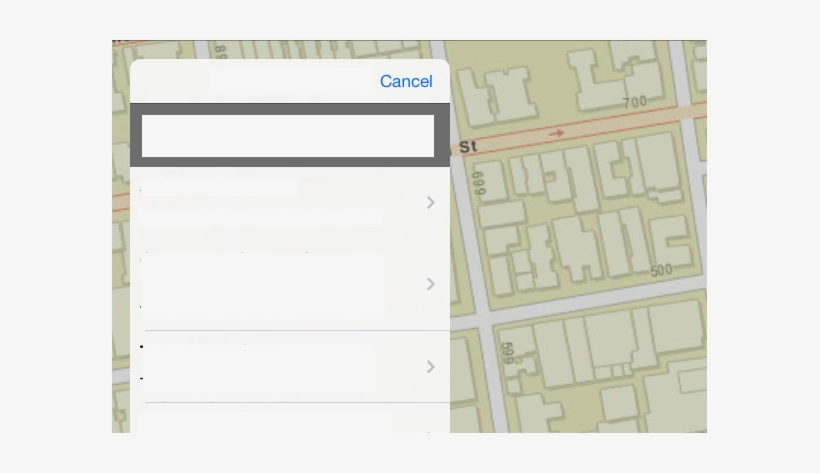Click the "St" street name label

click(468, 146)
